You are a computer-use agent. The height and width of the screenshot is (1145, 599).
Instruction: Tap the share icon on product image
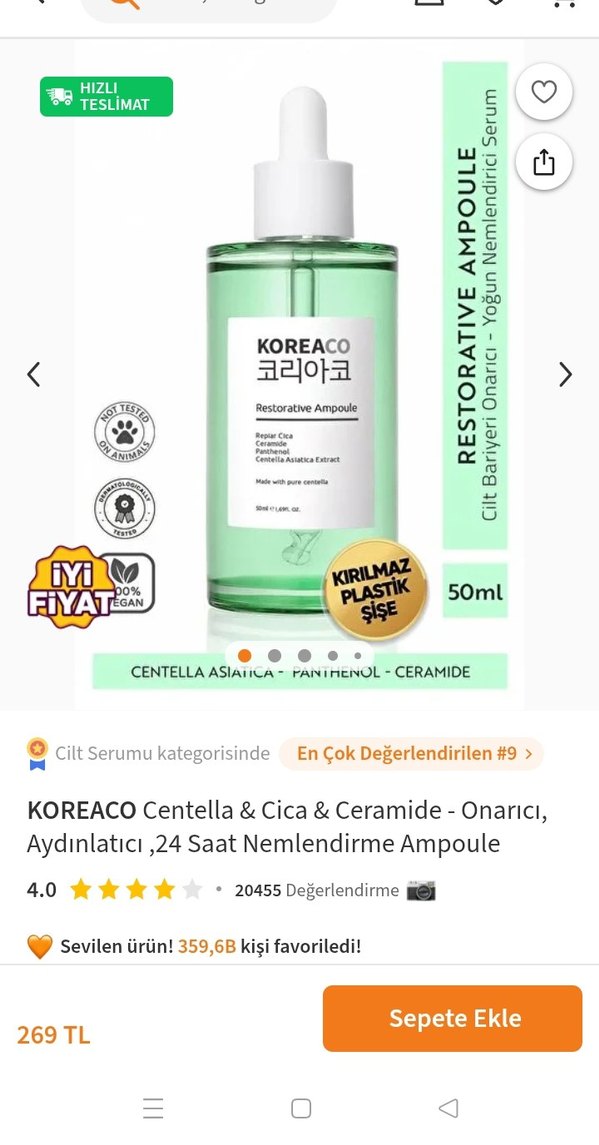pos(543,162)
